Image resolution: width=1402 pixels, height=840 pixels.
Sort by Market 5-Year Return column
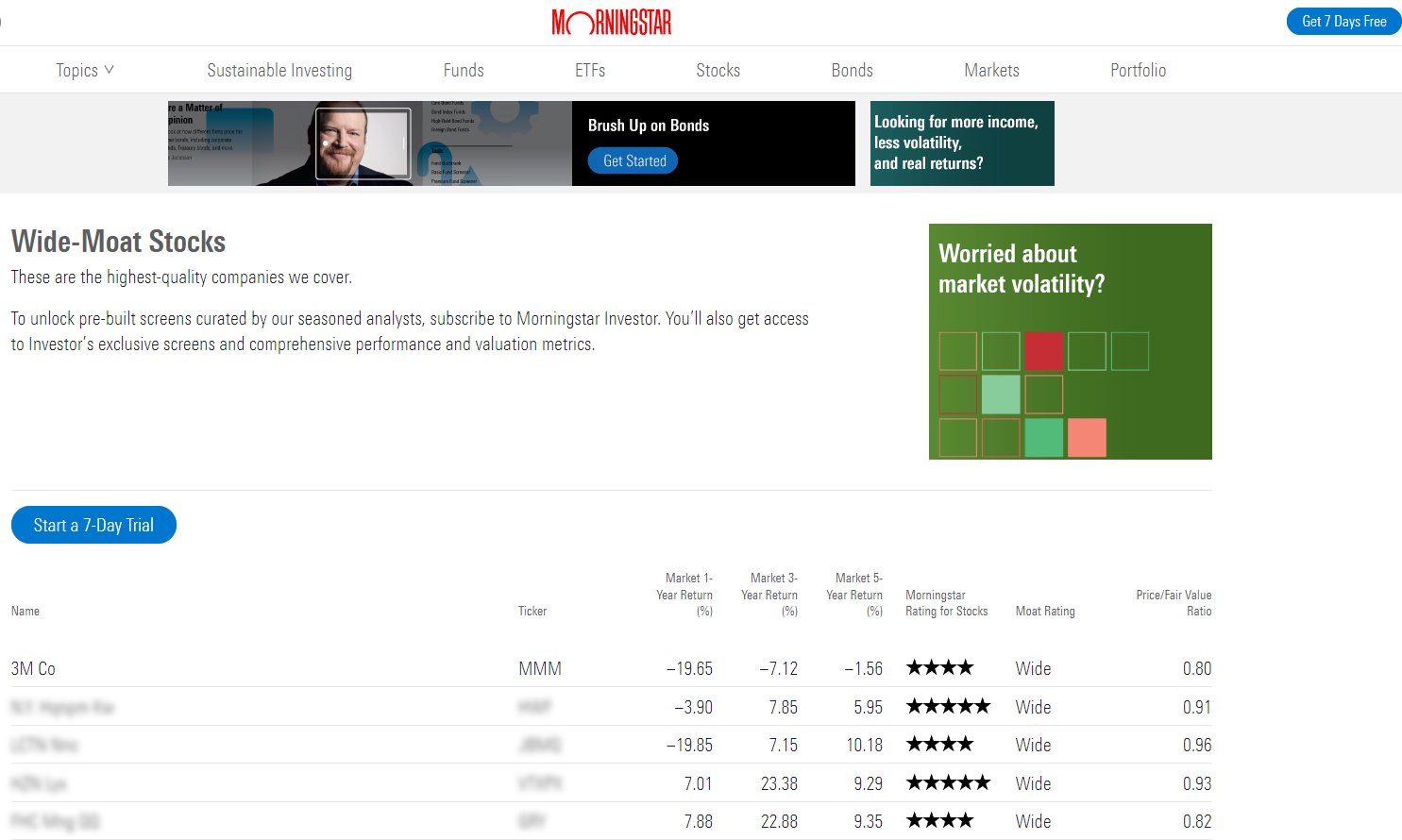pyautogui.click(x=854, y=595)
